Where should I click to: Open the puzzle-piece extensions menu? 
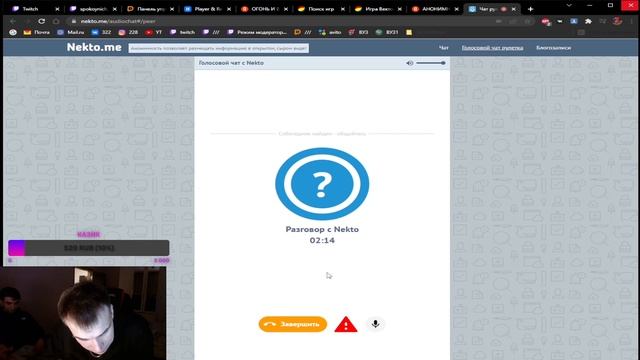588,21
